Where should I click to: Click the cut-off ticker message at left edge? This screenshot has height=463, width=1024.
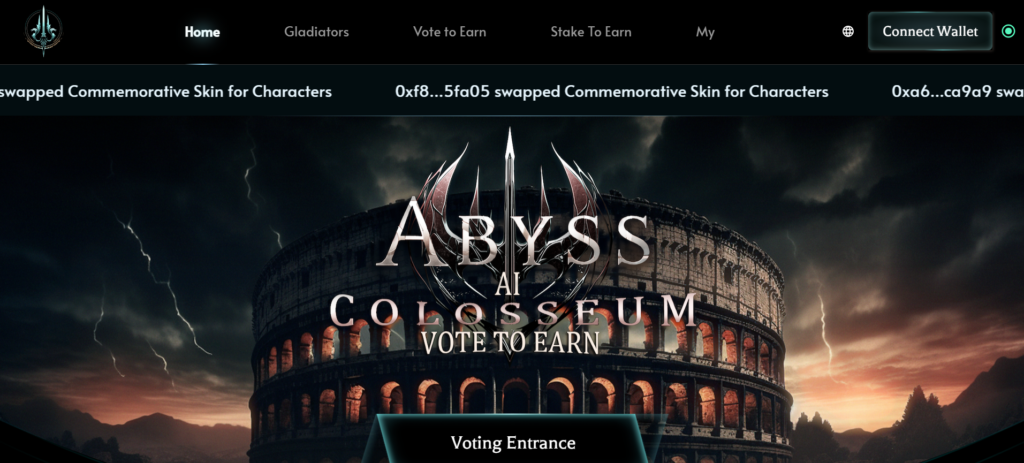tap(166, 91)
